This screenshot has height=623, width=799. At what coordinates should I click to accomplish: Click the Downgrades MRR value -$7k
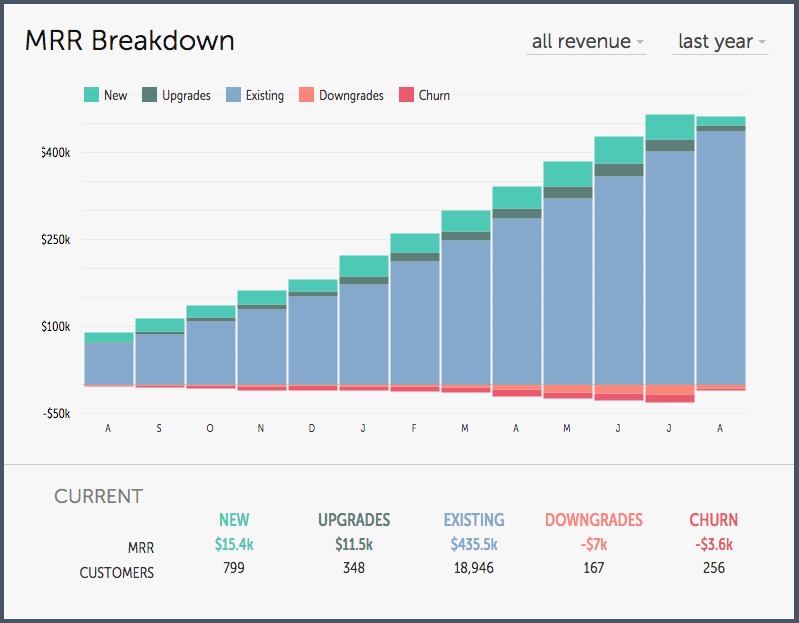pos(594,545)
